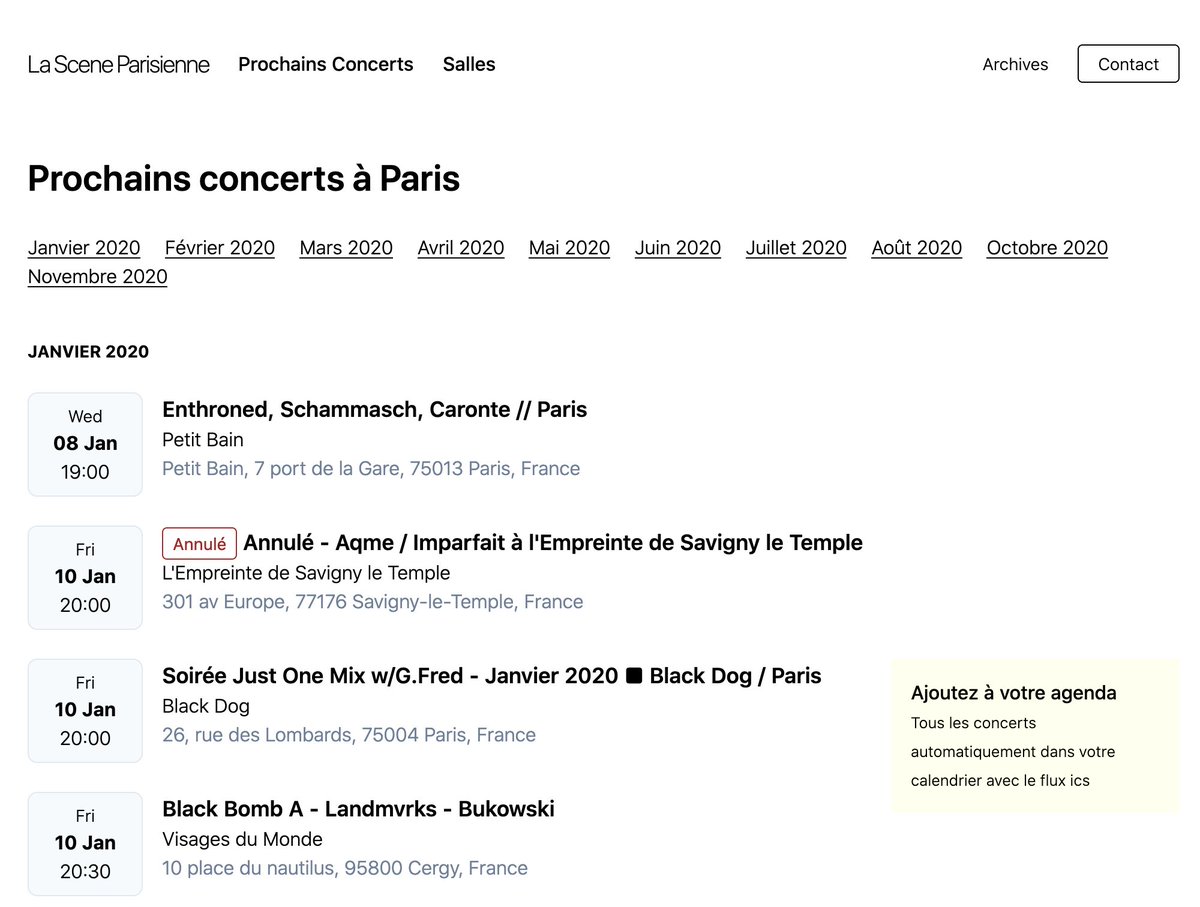Open the Octobre 2020 month link
Image resolution: width=1200 pixels, height=907 pixels.
[1047, 248]
